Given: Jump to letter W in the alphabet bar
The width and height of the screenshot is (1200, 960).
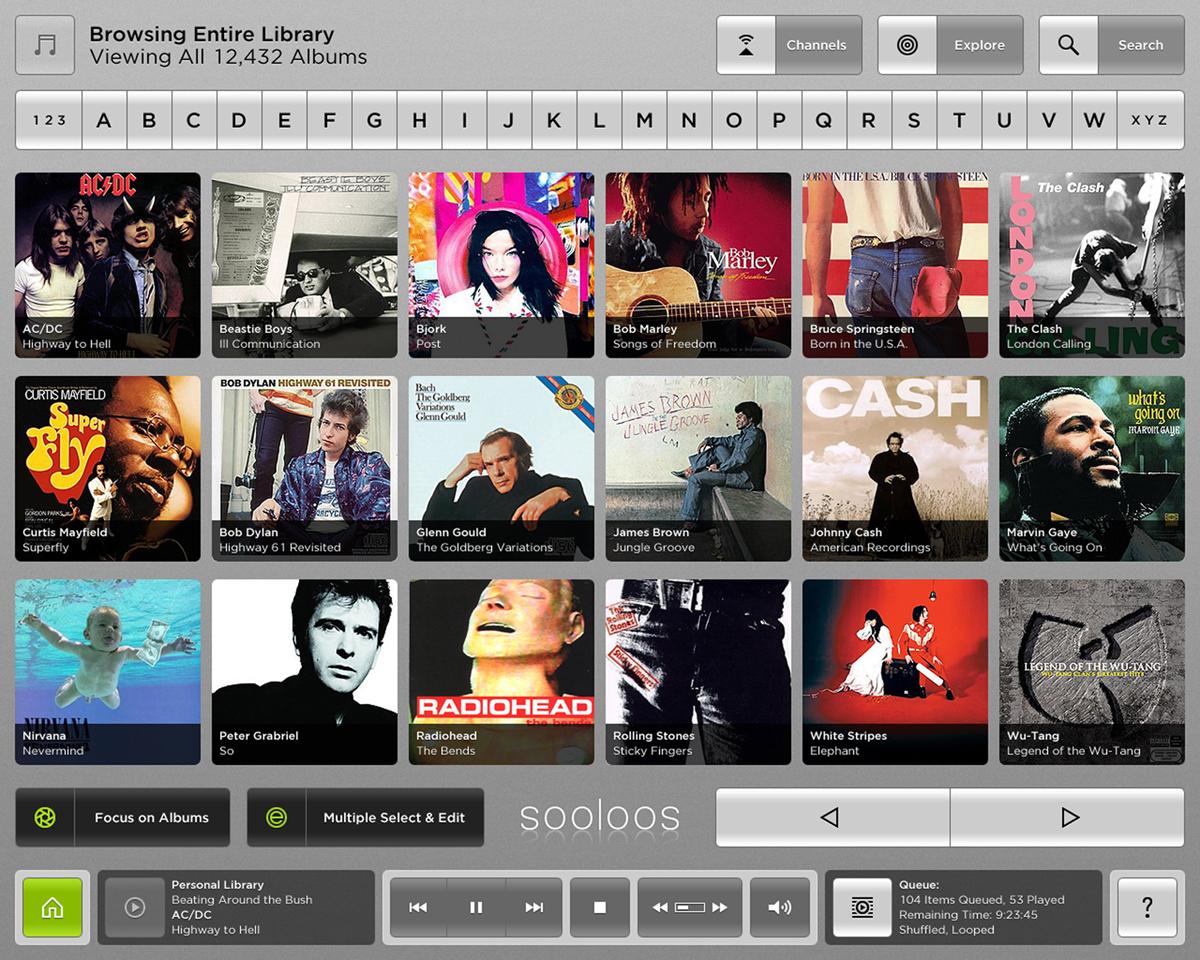Looking at the screenshot, I should pyautogui.click(x=1094, y=120).
